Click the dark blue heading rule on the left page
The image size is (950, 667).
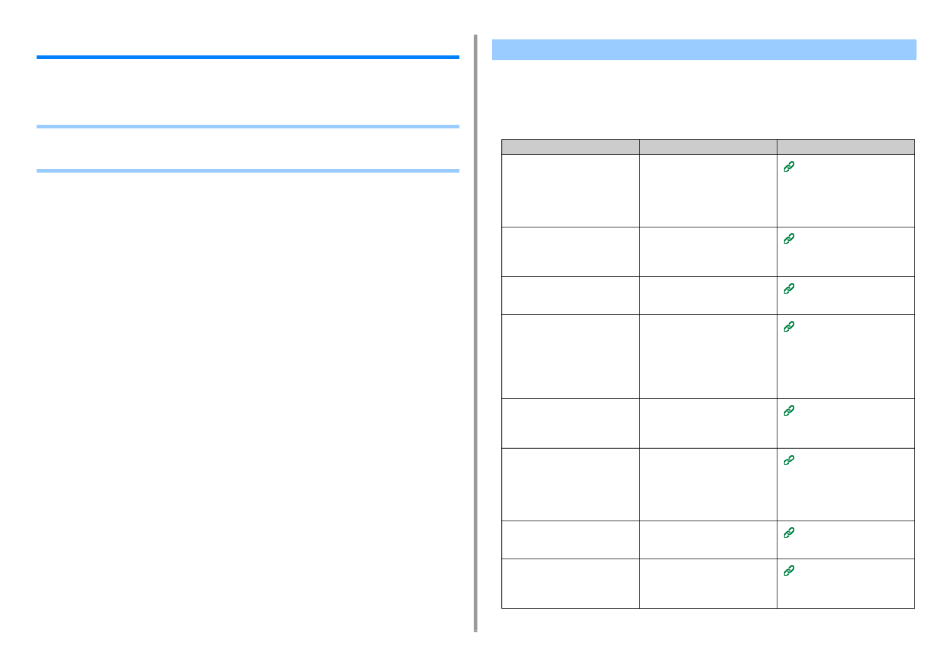coord(248,57)
